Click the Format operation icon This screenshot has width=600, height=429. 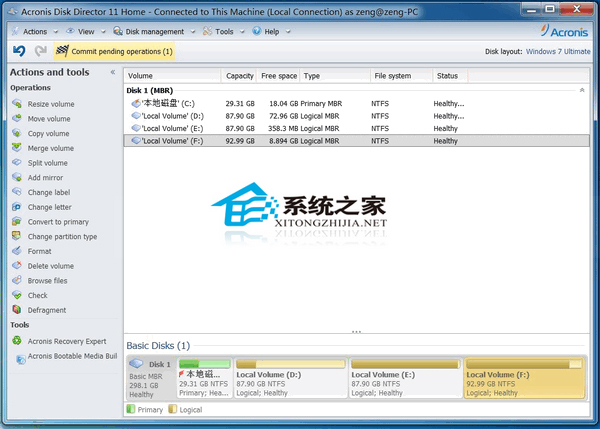pyautogui.click(x=17, y=251)
